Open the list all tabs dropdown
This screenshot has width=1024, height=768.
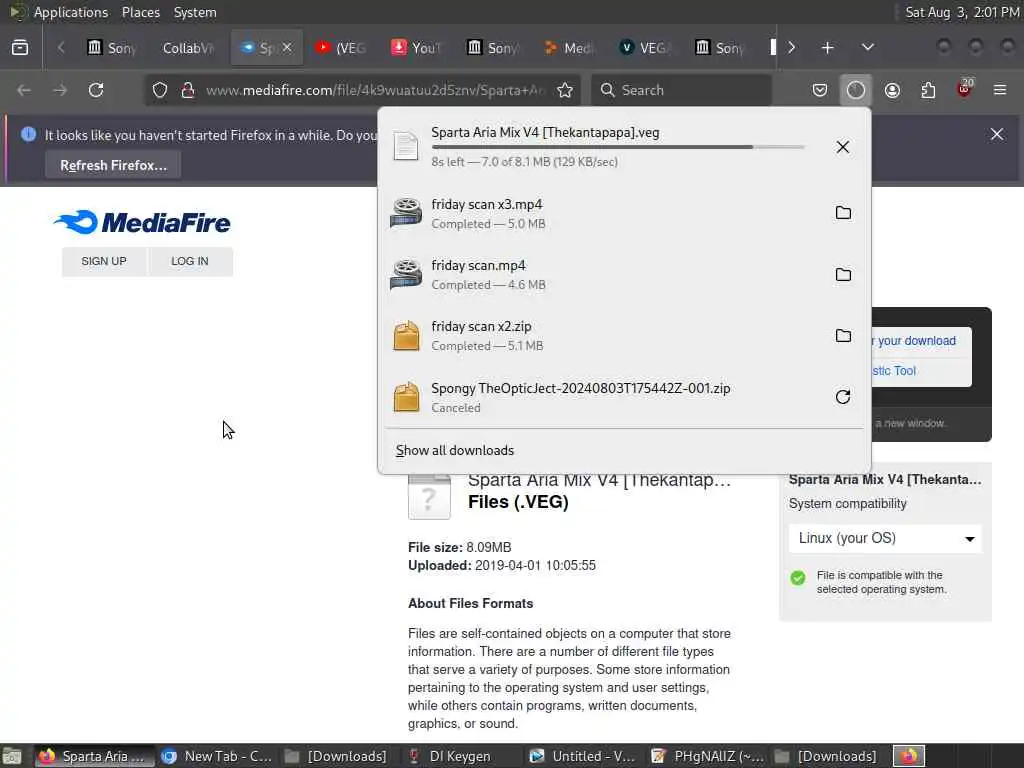(x=867, y=48)
